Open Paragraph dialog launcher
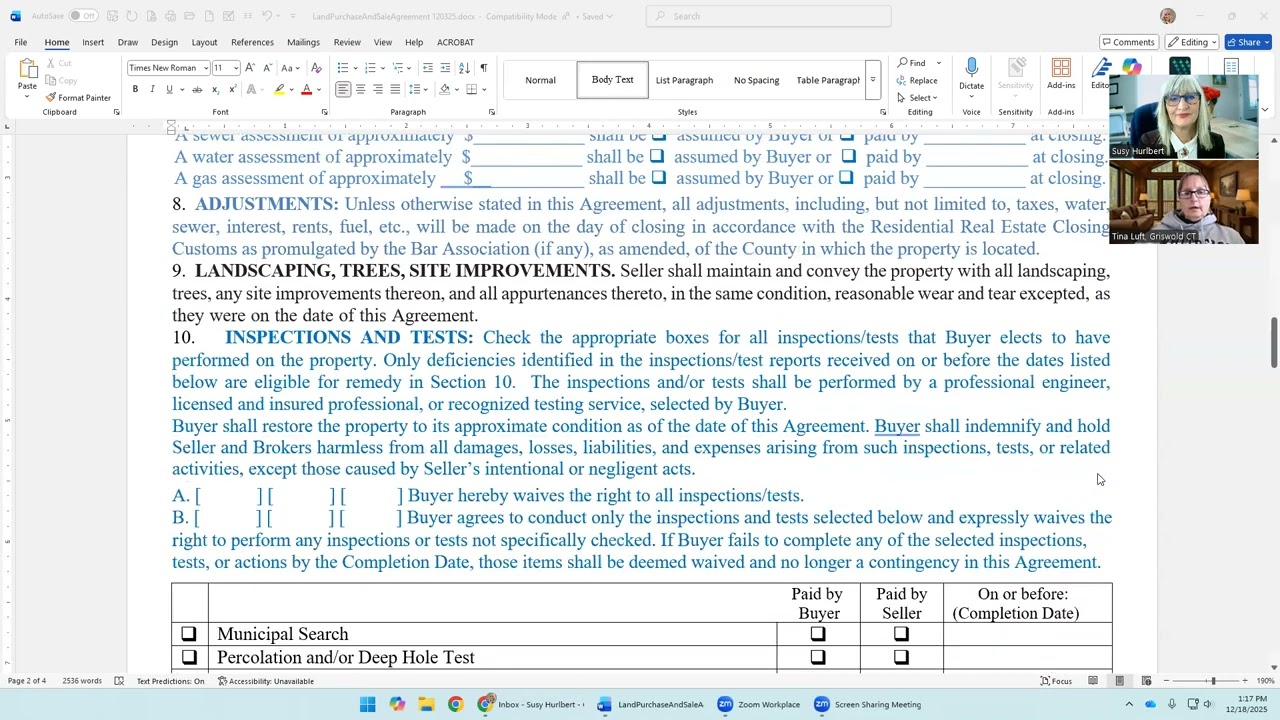Image resolution: width=1280 pixels, height=720 pixels. 491,112
